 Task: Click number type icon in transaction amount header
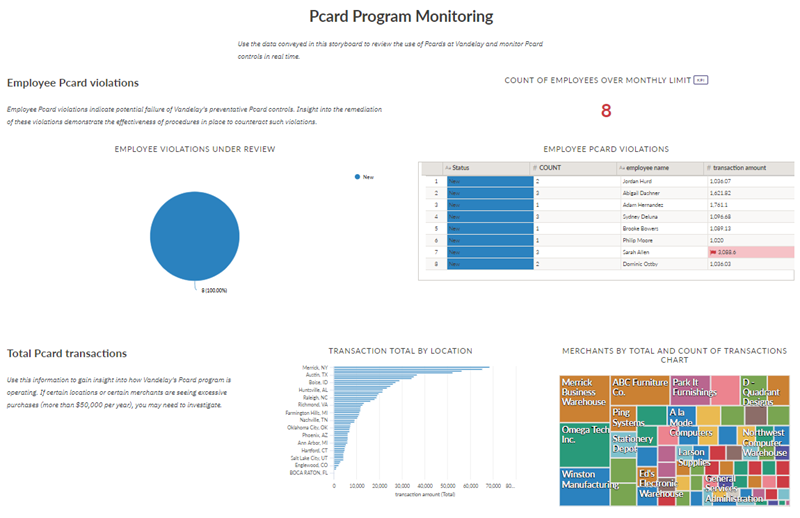tap(708, 167)
